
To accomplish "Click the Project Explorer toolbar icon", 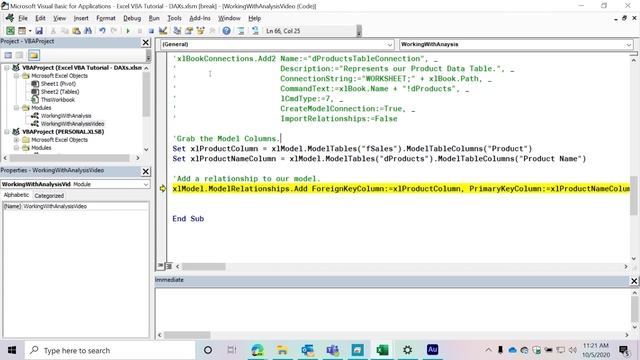I will [x=177, y=31].
